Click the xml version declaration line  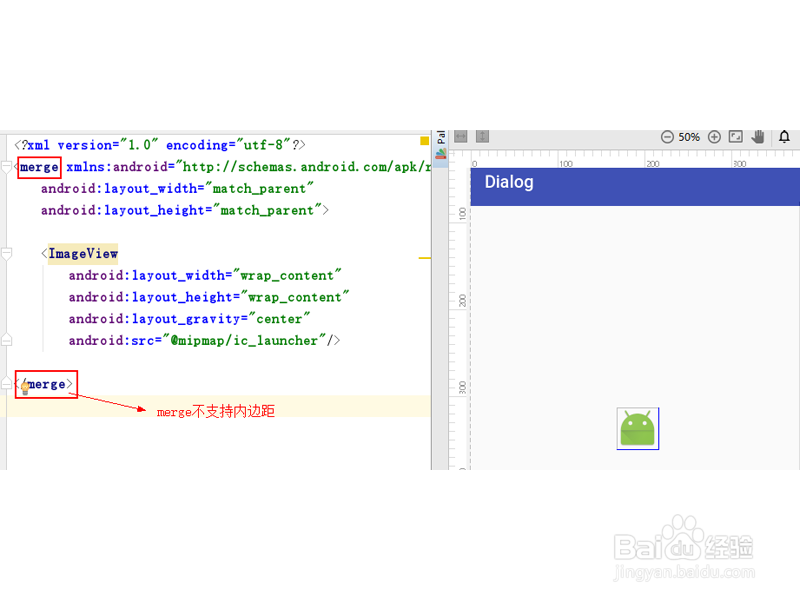pyautogui.click(x=160, y=145)
